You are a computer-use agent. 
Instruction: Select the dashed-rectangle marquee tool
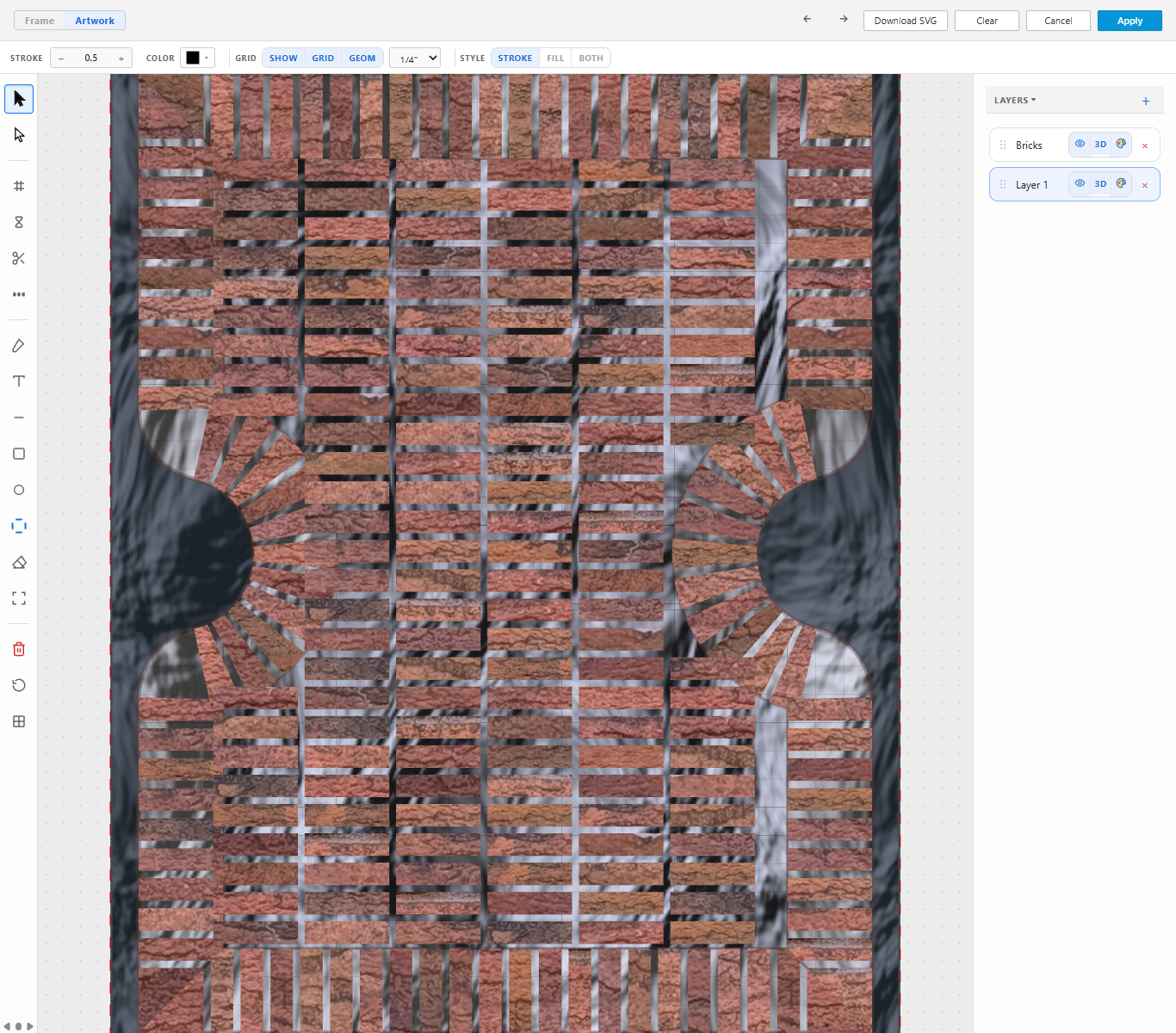pyautogui.click(x=19, y=526)
